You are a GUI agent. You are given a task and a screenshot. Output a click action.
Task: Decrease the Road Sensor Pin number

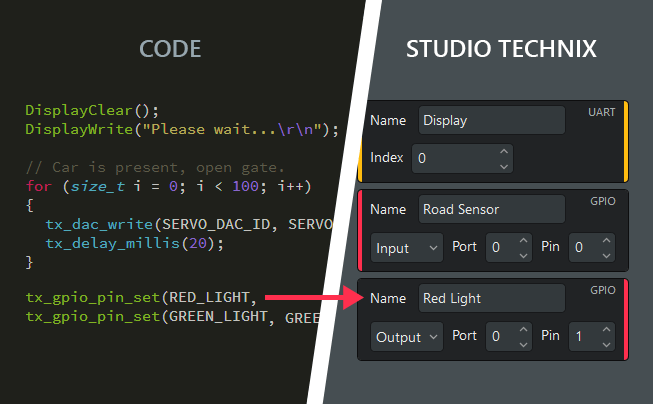[x=606, y=256]
